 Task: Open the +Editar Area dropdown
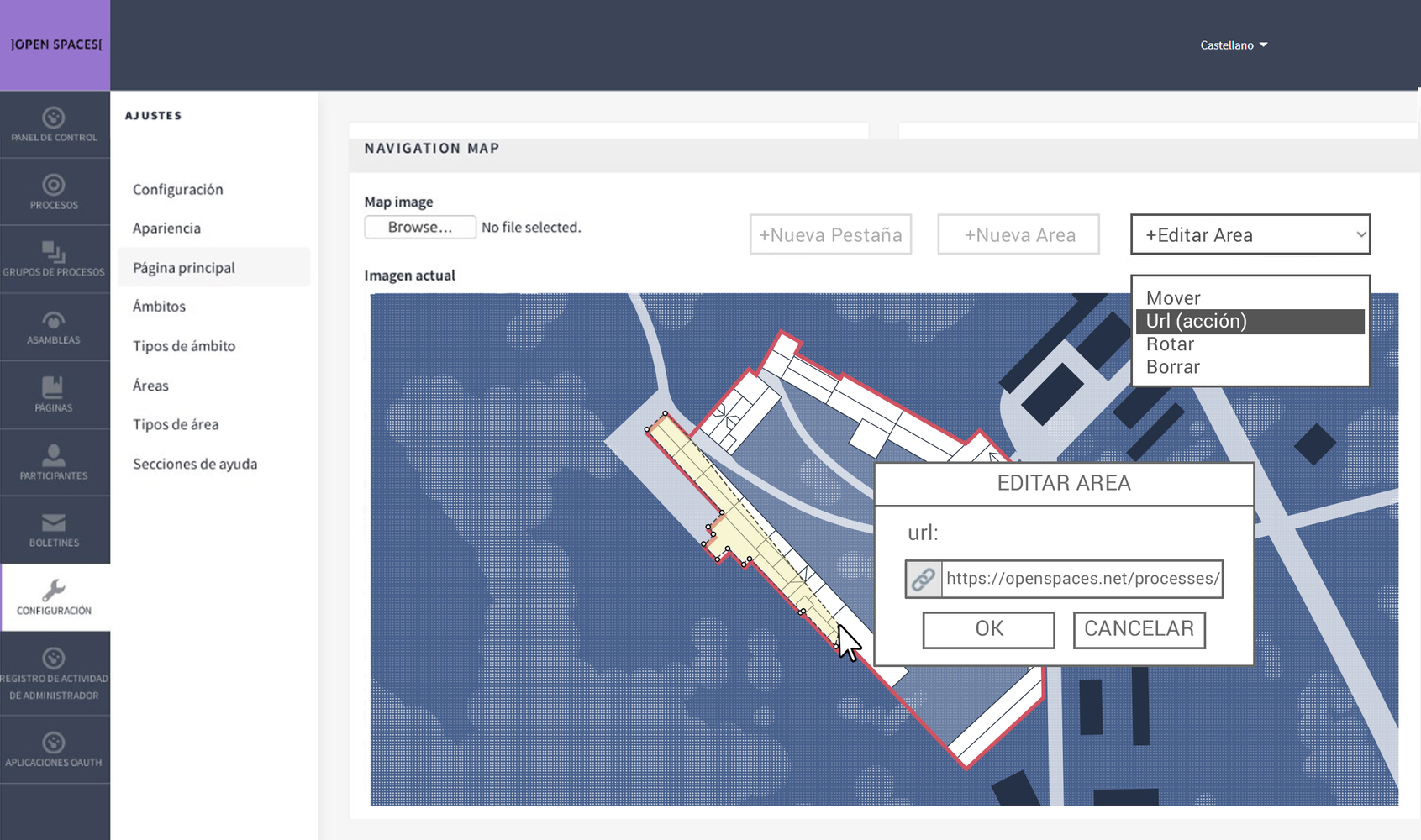tap(1250, 235)
